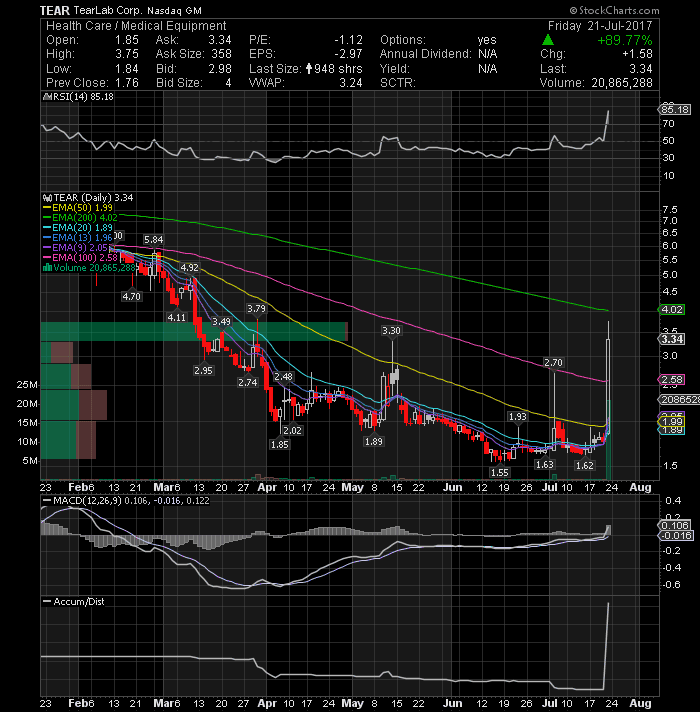Click the 3.79 high price annotation

point(256,309)
